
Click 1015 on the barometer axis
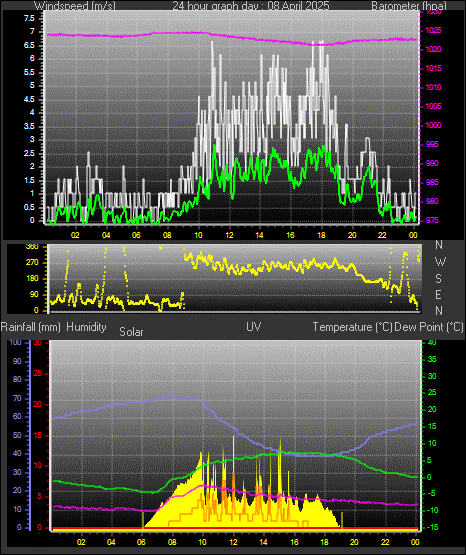(x=433, y=68)
